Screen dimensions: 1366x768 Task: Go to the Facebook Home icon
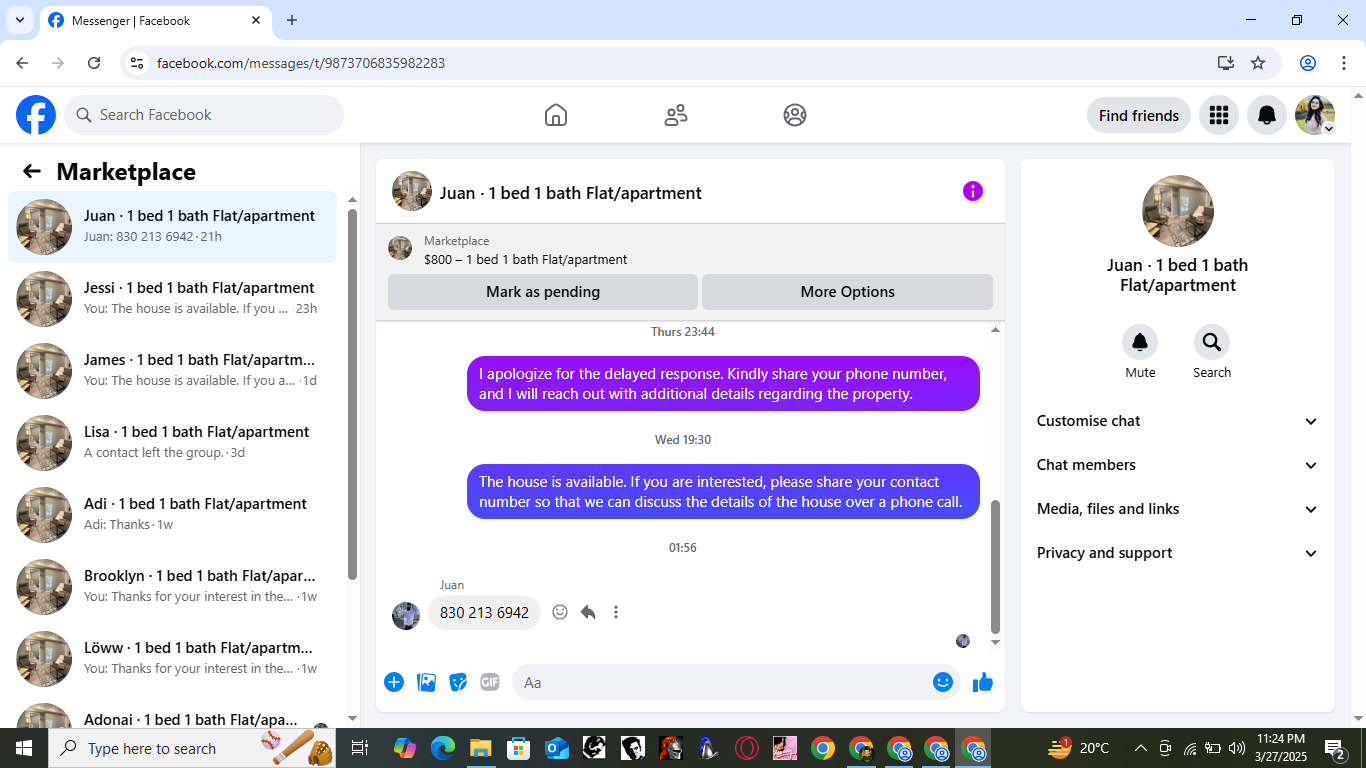pyautogui.click(x=556, y=115)
